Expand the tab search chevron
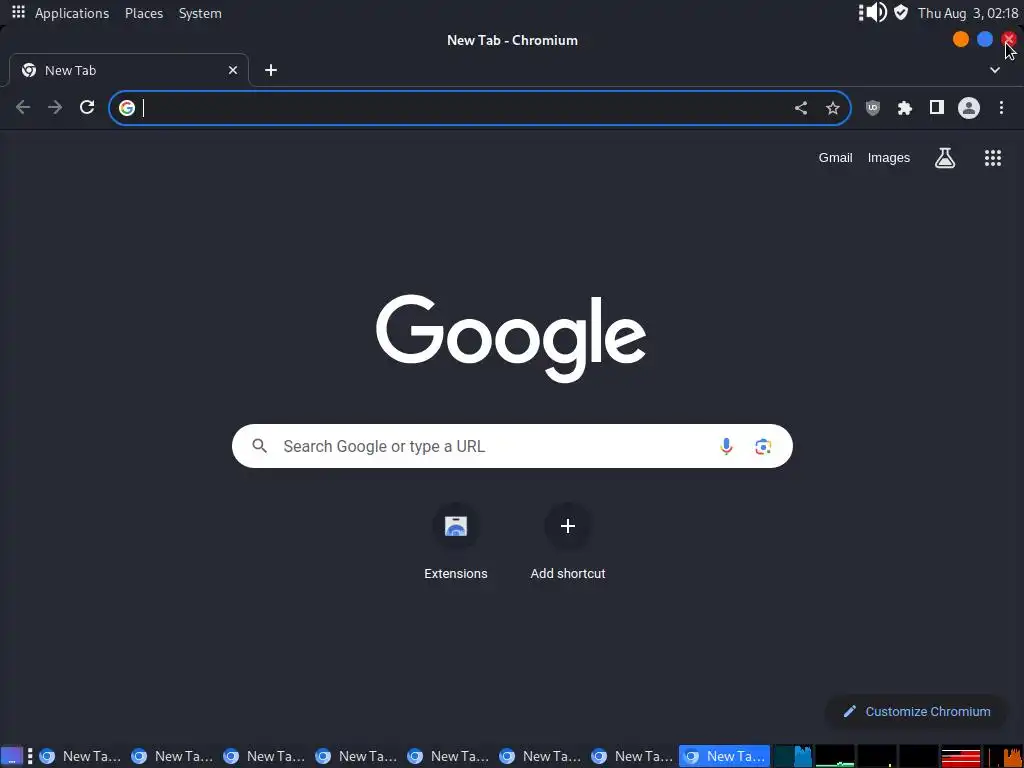The height and width of the screenshot is (768, 1024). coord(995,70)
